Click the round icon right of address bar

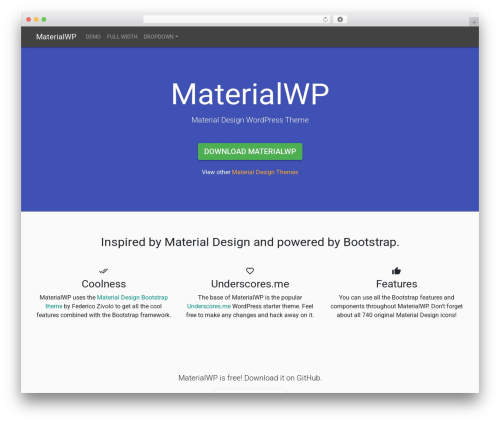[x=340, y=19]
